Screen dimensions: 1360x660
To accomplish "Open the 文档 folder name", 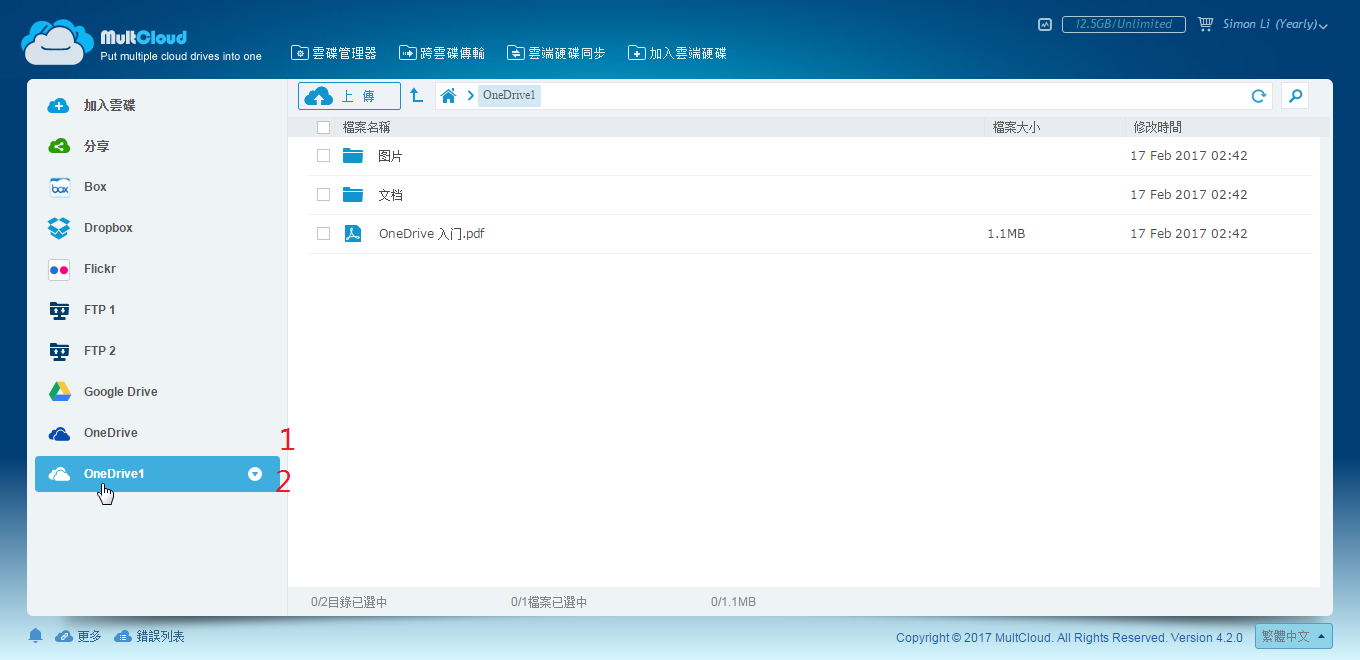I will [x=391, y=195].
